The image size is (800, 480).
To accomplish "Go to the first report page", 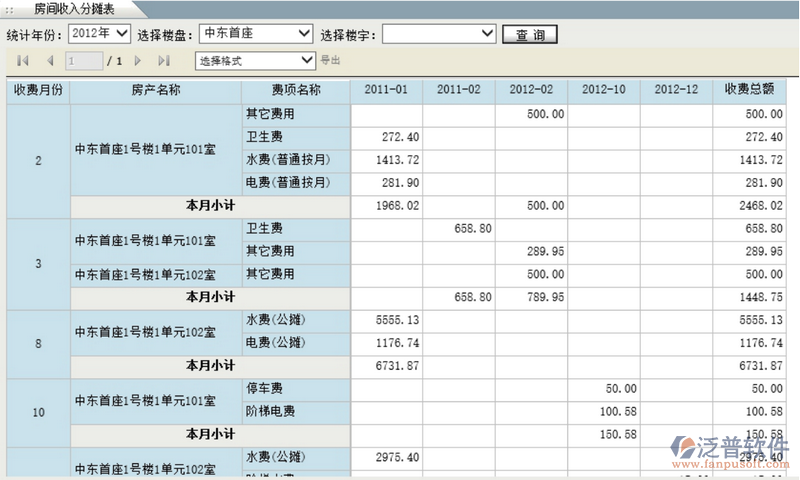I will [22, 61].
